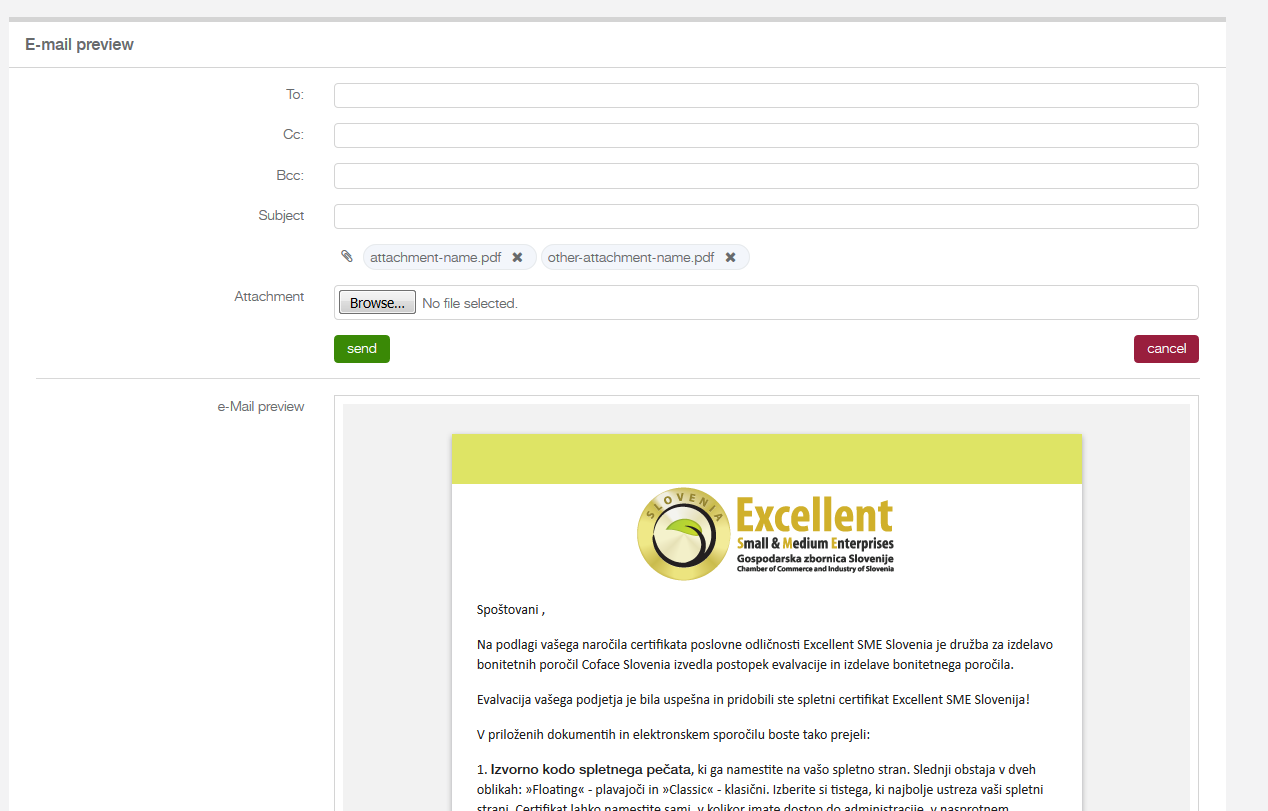Click the paperclip attachments icon
The height and width of the screenshot is (811, 1268).
click(347, 256)
